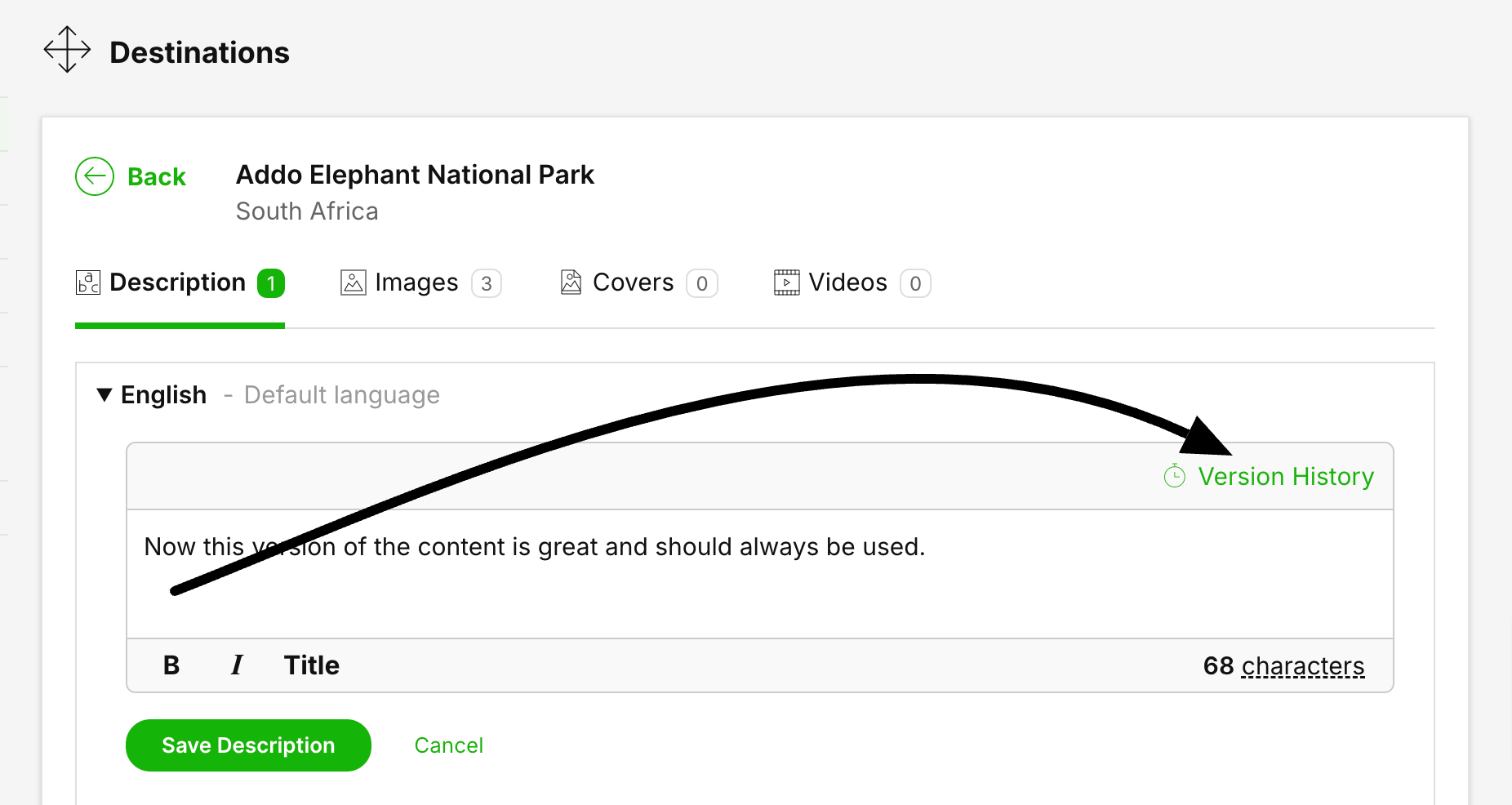This screenshot has width=1512, height=805.
Task: Switch to the Description tab
Action: [x=180, y=282]
